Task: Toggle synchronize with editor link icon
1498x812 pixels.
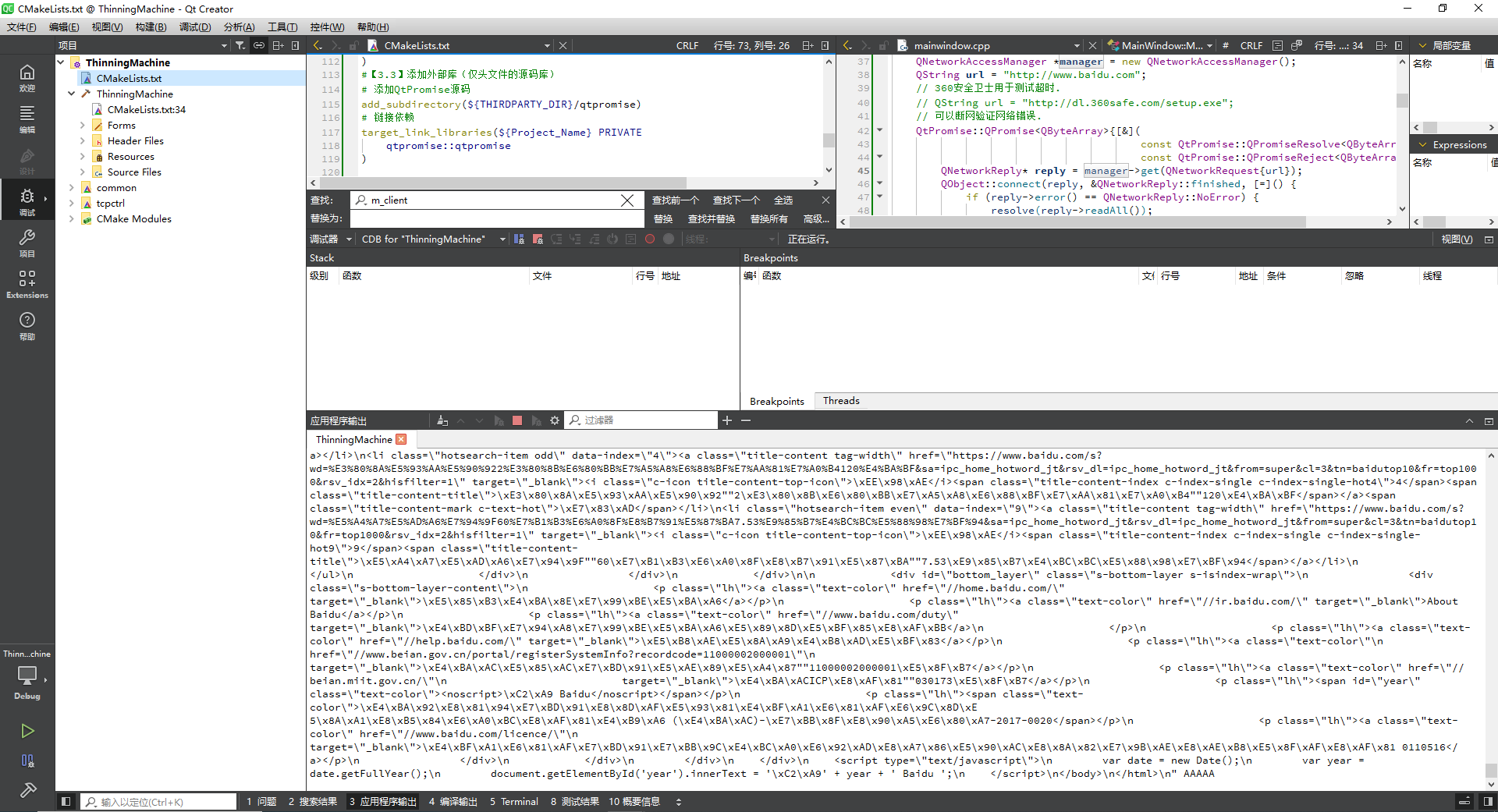Action: point(259,45)
